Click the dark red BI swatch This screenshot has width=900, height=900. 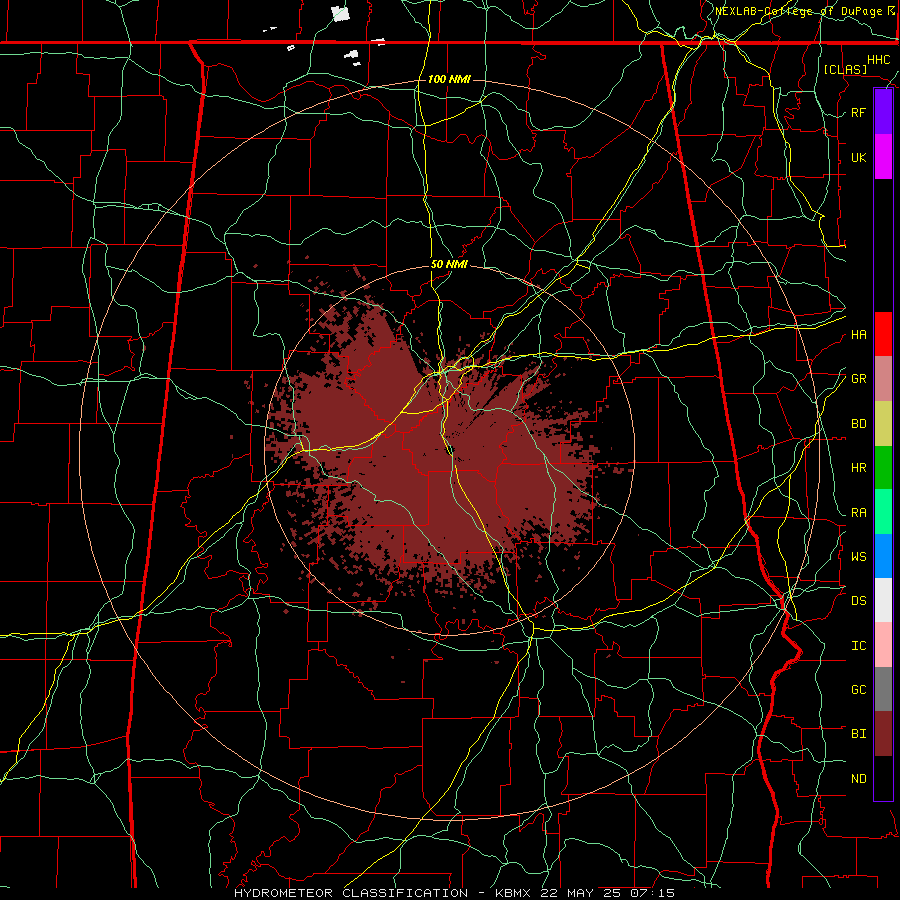[883, 734]
